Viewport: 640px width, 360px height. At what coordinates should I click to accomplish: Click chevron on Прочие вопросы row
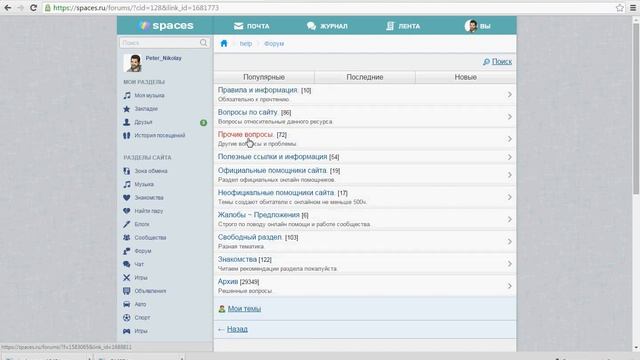tap(509, 139)
